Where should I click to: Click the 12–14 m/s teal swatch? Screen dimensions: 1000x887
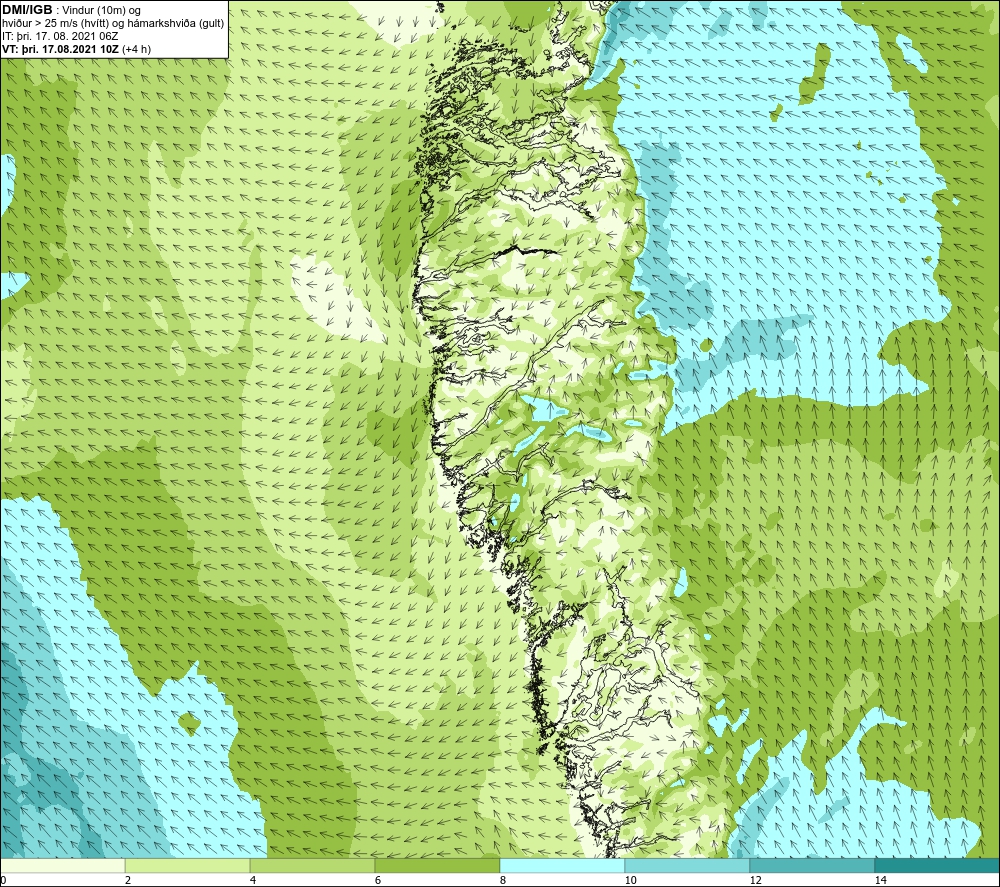click(x=812, y=865)
